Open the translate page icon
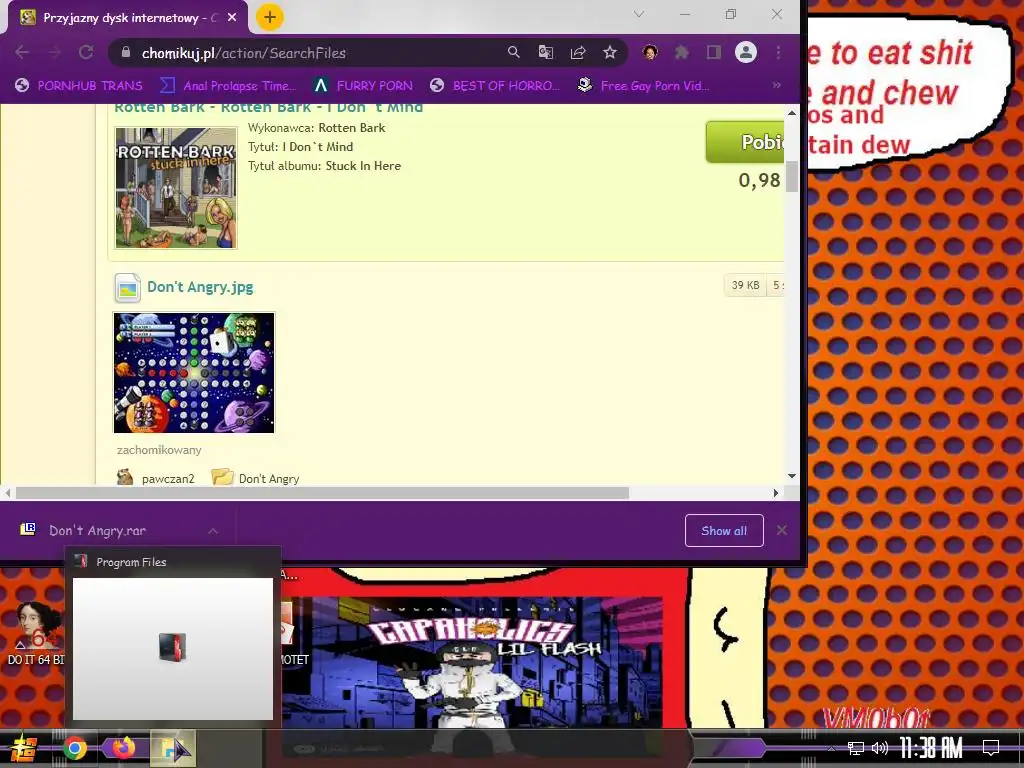This screenshot has height=768, width=1024. [x=545, y=52]
